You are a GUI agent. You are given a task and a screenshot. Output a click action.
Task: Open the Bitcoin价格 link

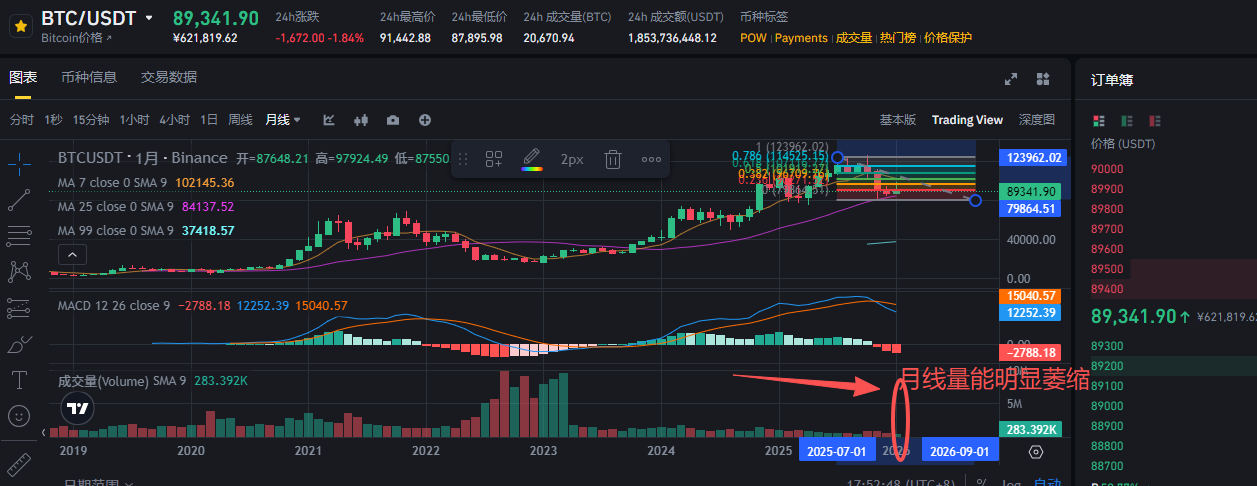tap(77, 38)
